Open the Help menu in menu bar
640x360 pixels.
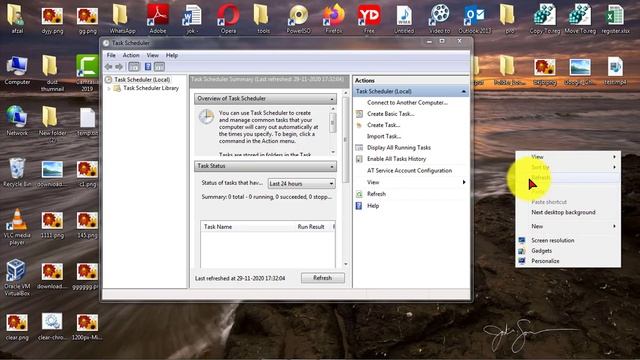[171, 55]
